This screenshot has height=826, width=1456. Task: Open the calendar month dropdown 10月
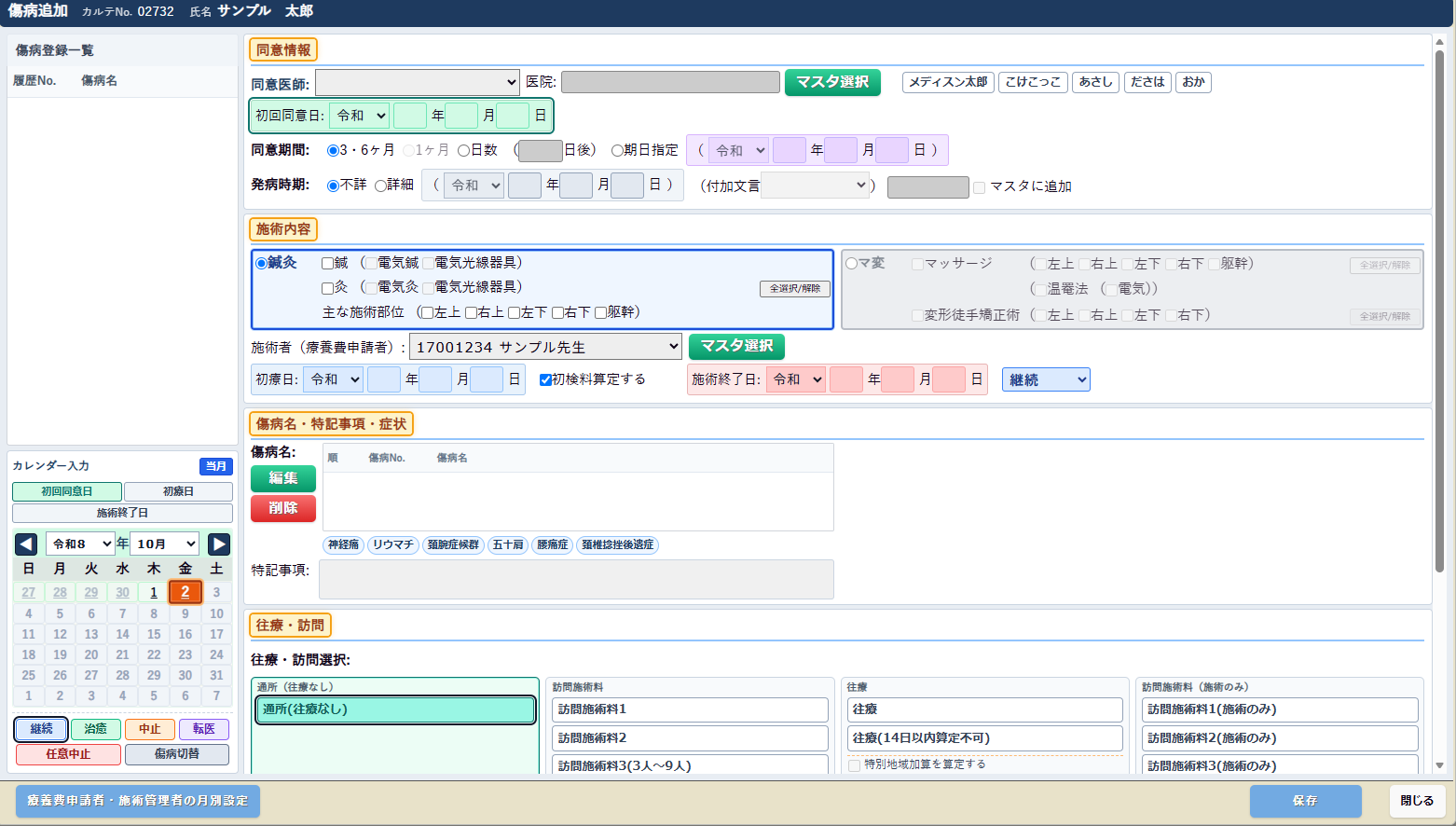[166, 544]
